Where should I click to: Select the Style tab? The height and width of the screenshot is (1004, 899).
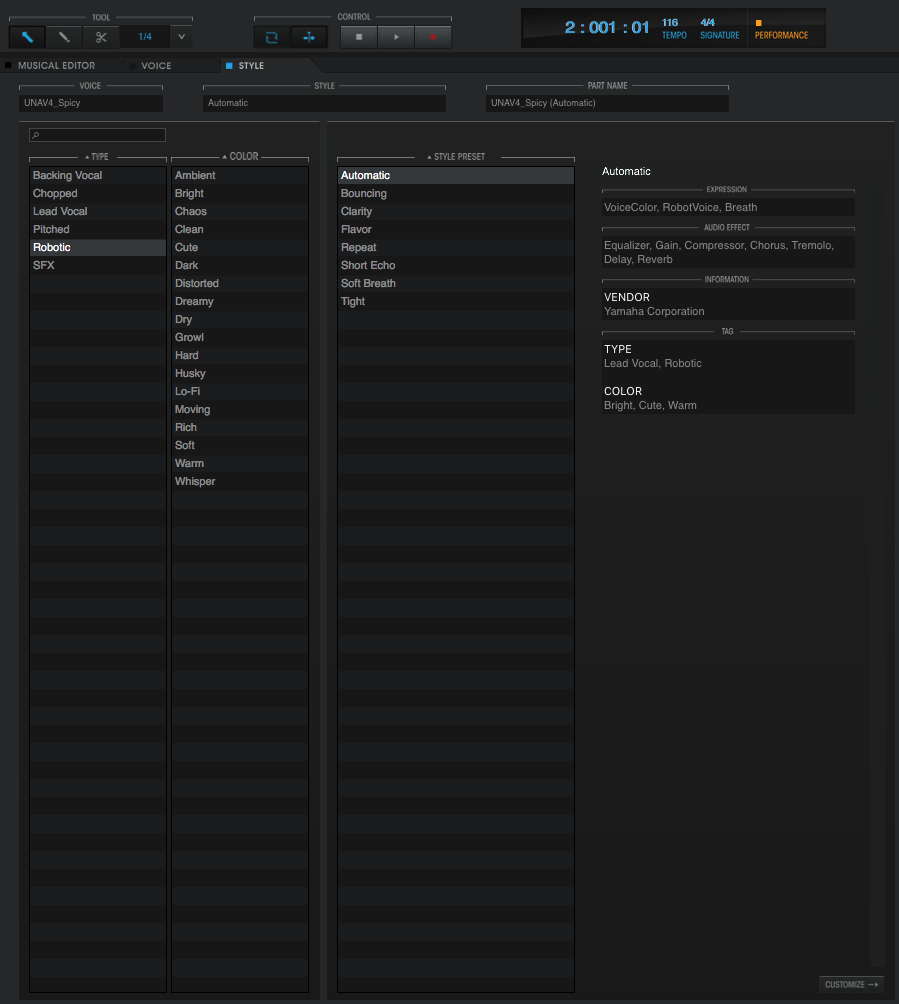click(x=251, y=65)
